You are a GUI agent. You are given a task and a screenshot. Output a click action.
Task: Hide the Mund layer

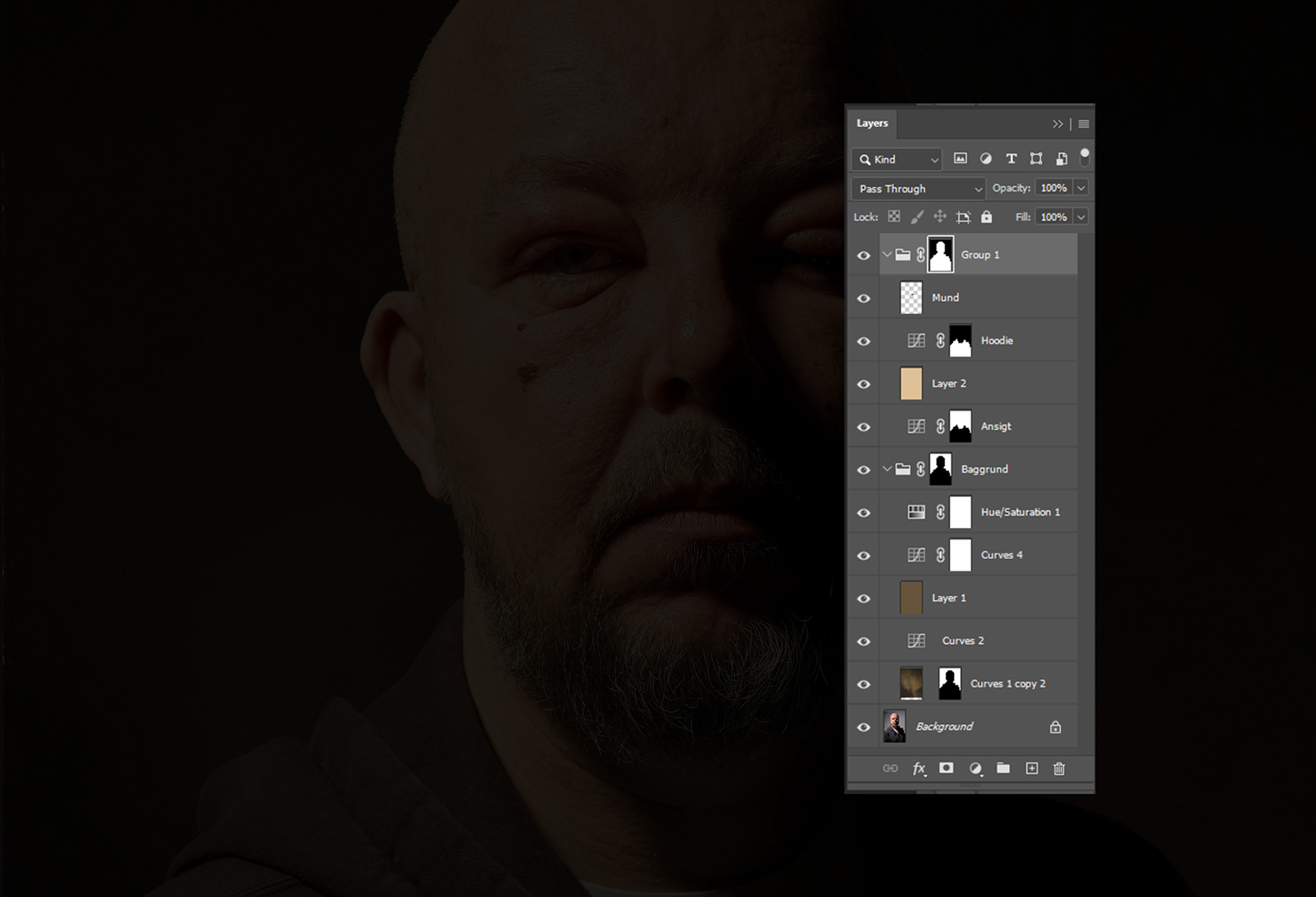[864, 298]
